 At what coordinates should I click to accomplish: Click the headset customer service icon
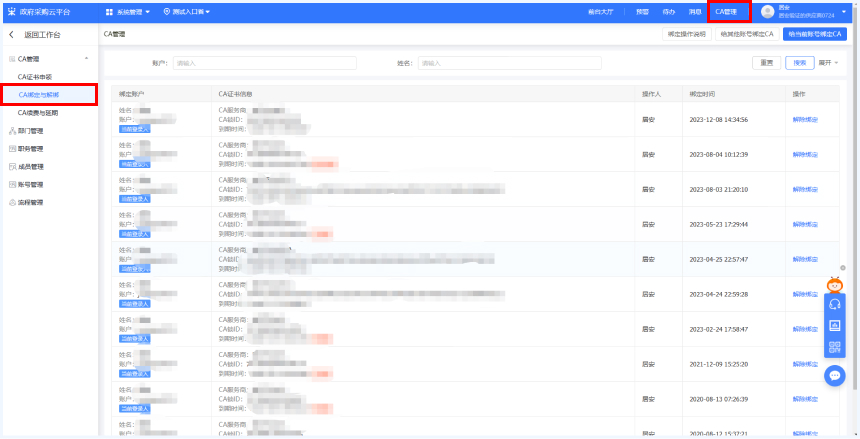pos(835,304)
